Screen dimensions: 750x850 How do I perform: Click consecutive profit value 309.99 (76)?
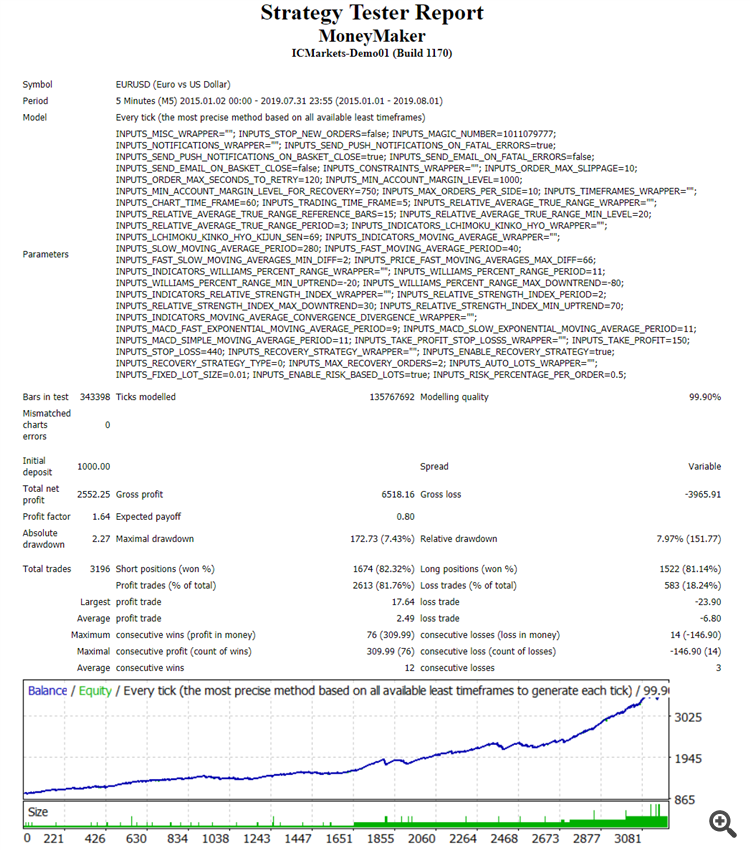[x=391, y=652]
